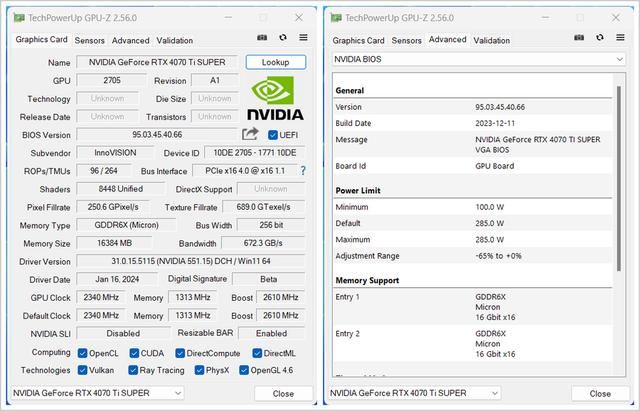
Task: Select Advanced tab in right window
Action: click(x=447, y=40)
